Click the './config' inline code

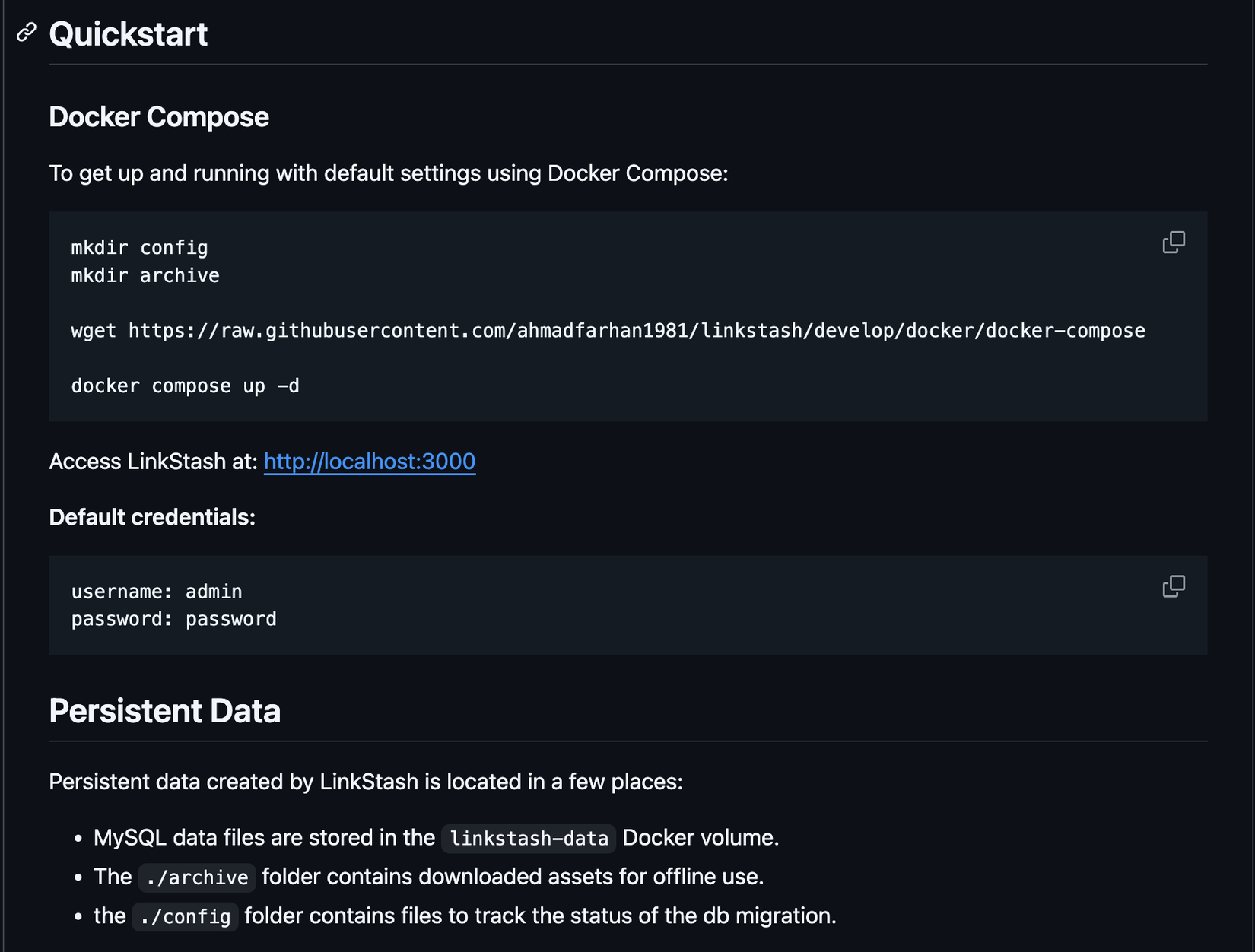[x=186, y=916]
